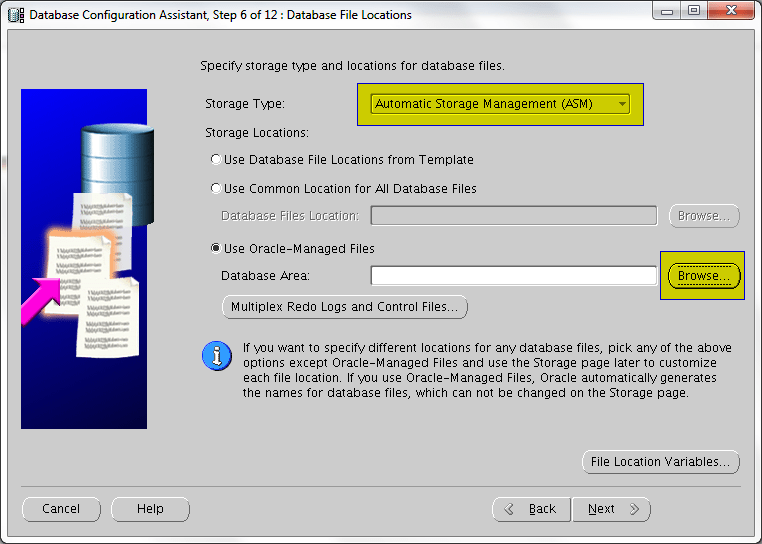The width and height of the screenshot is (762, 544).
Task: Click the Database Files Location field
Action: pos(513,216)
